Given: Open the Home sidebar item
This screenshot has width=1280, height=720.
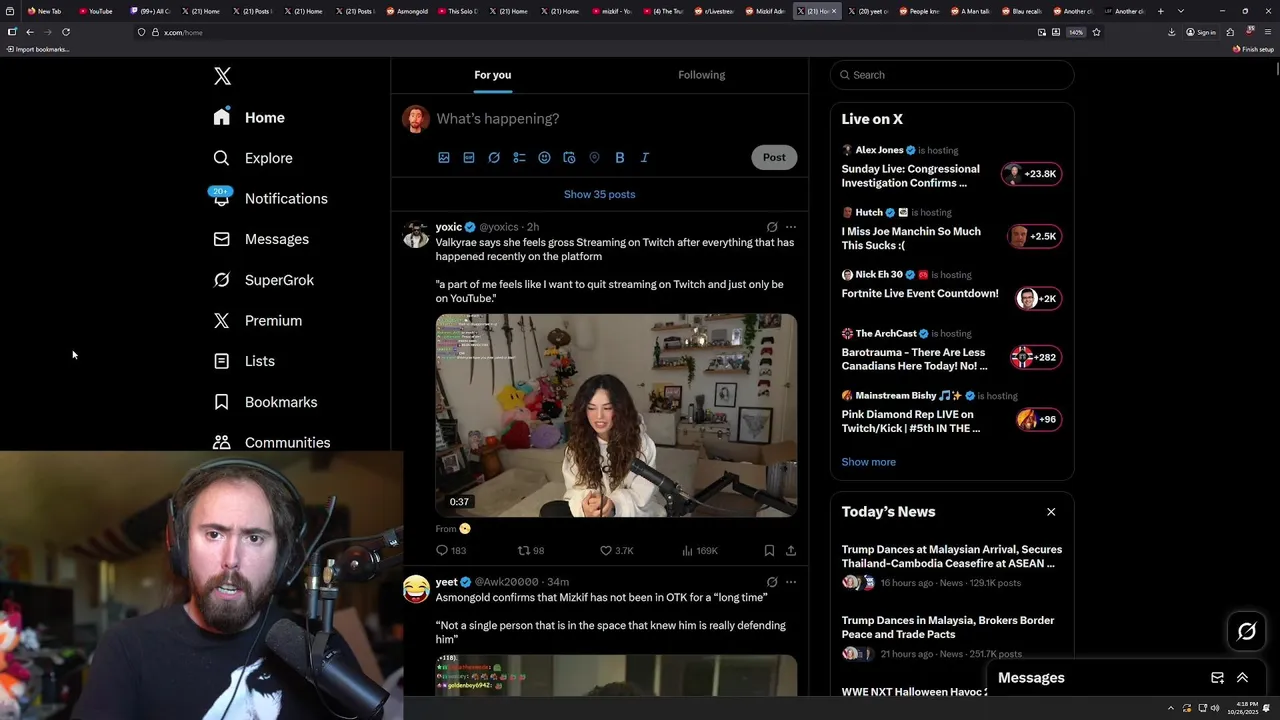Looking at the screenshot, I should [x=249, y=118].
